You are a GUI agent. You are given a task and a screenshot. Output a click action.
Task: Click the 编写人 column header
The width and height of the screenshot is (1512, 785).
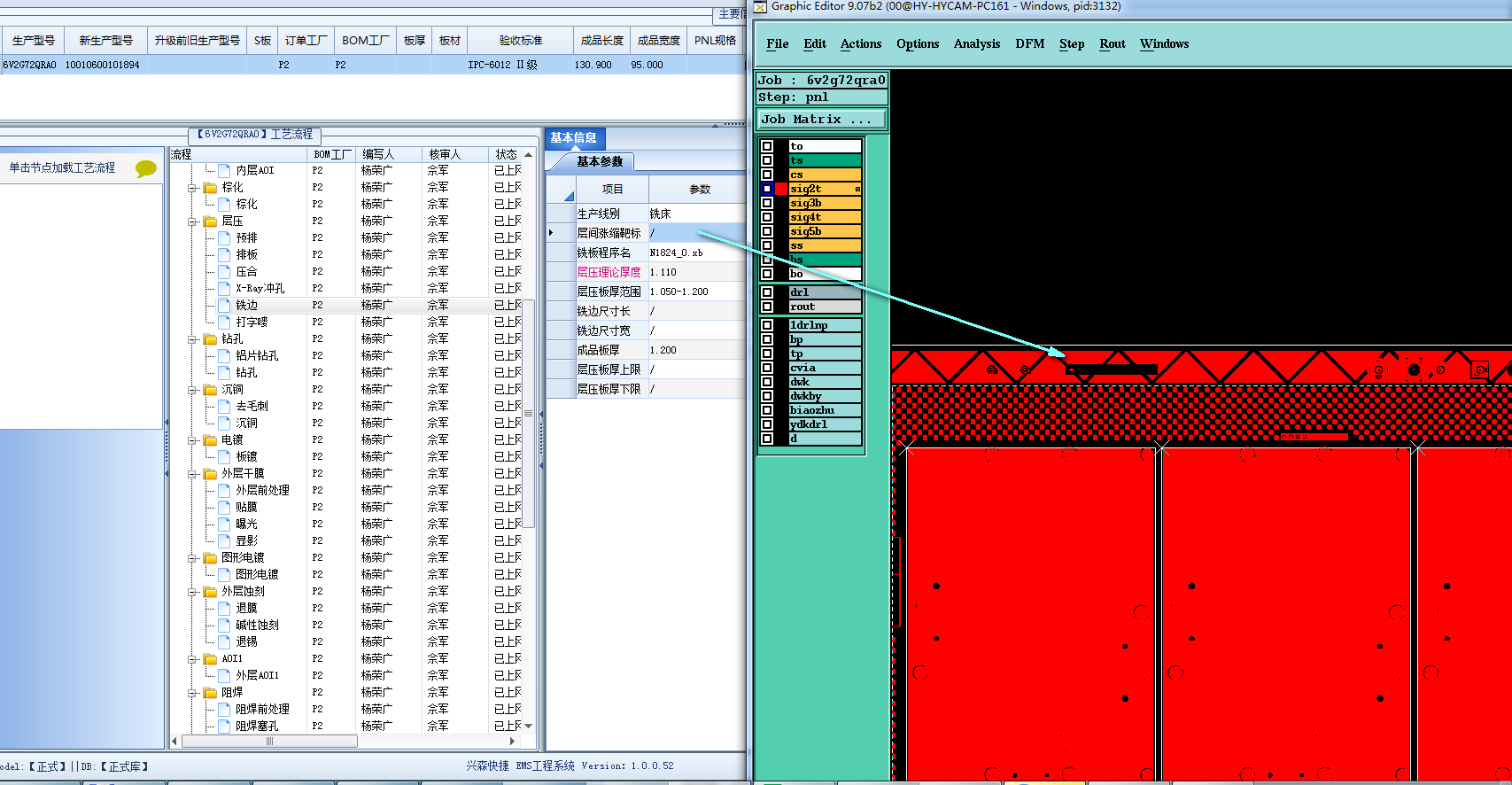pyautogui.click(x=390, y=154)
